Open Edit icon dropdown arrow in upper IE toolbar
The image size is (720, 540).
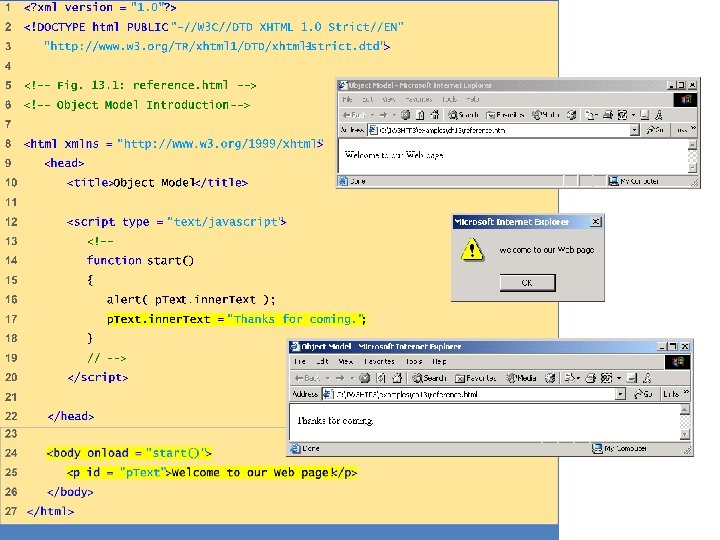[633, 115]
